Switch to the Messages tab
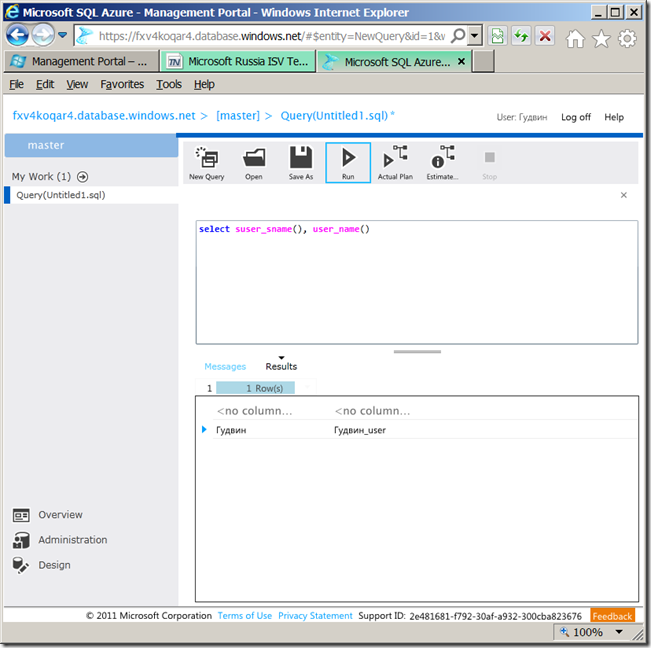The height and width of the screenshot is (648, 651). tap(225, 367)
